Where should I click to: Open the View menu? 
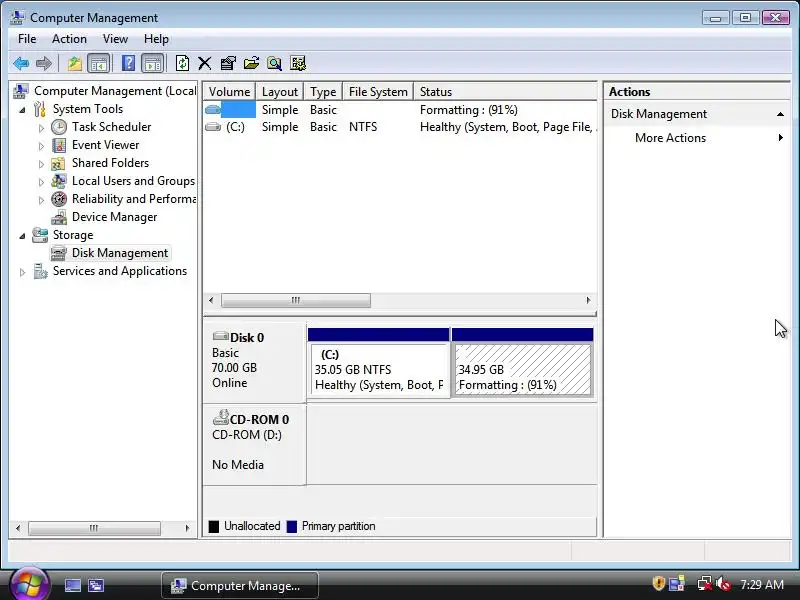115,39
